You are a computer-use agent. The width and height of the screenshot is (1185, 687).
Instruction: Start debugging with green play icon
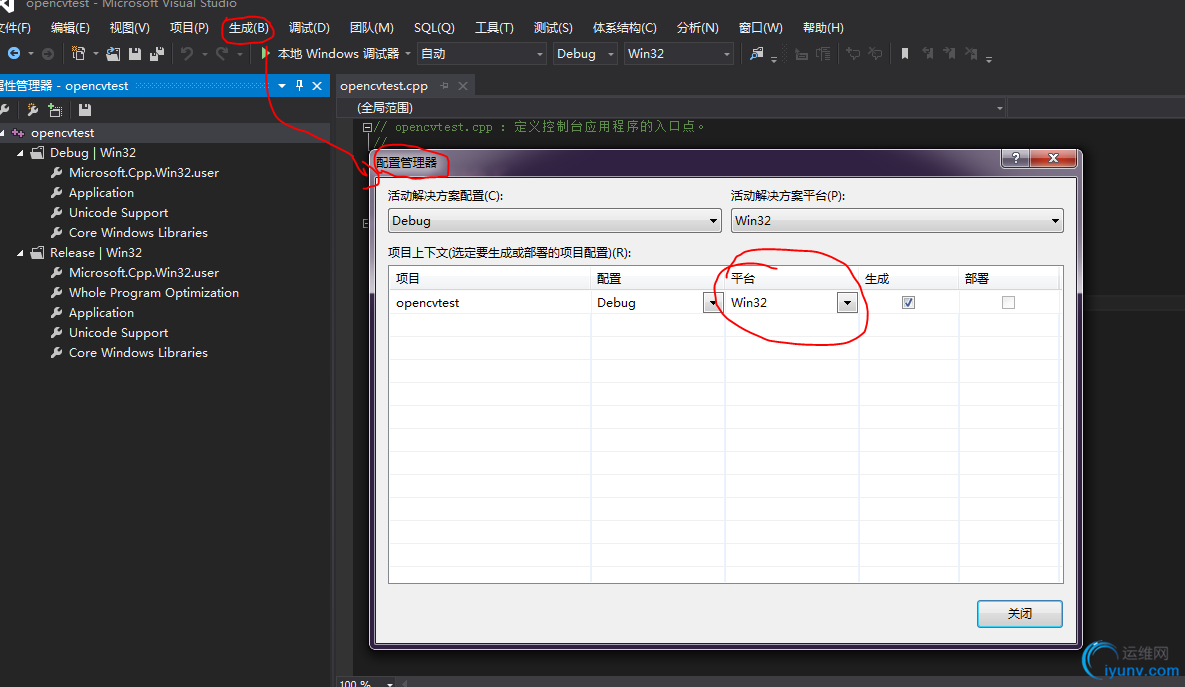265,54
